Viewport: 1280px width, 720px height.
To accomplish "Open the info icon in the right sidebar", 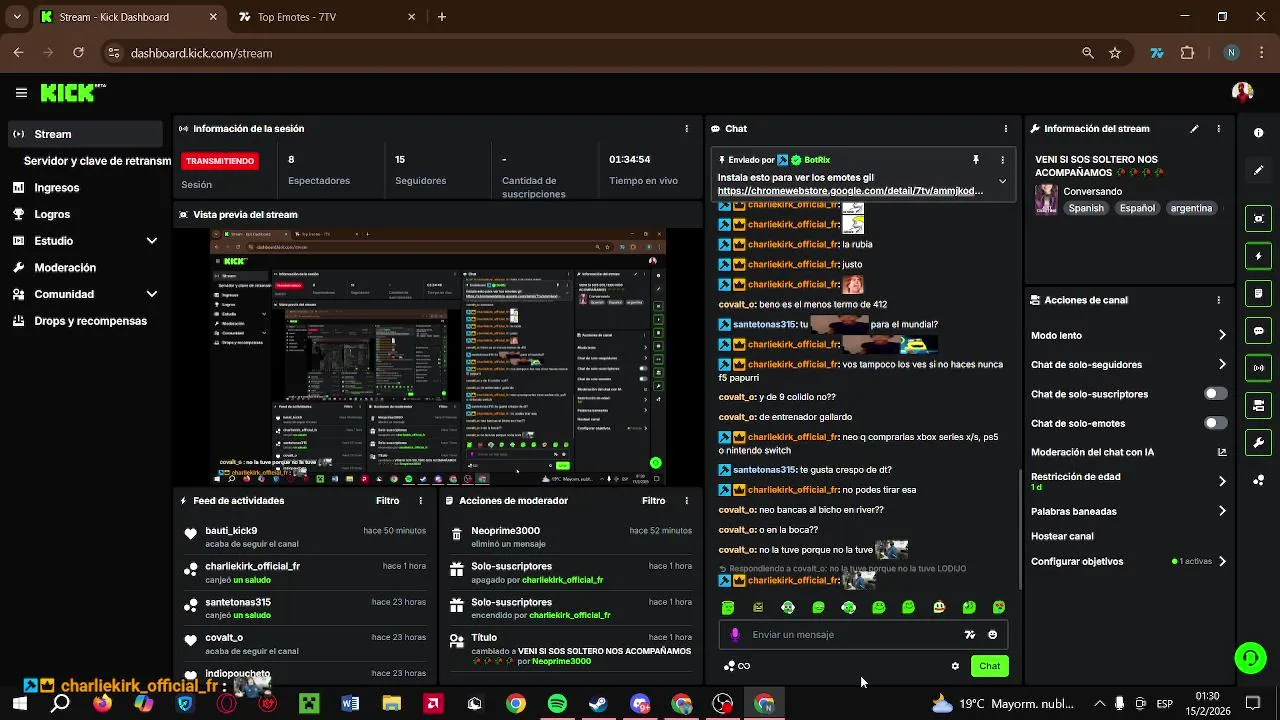I will pyautogui.click(x=1258, y=133).
